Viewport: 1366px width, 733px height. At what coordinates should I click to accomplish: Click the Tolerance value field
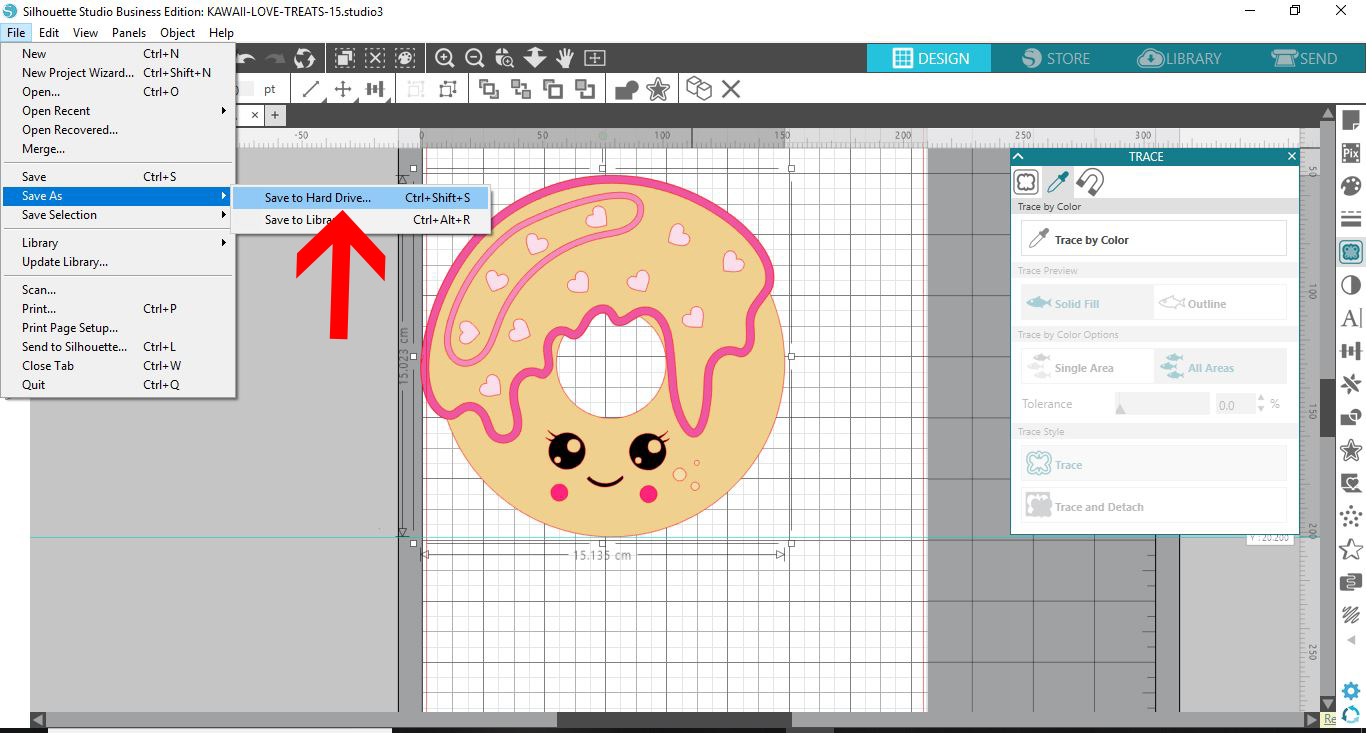[1234, 404]
